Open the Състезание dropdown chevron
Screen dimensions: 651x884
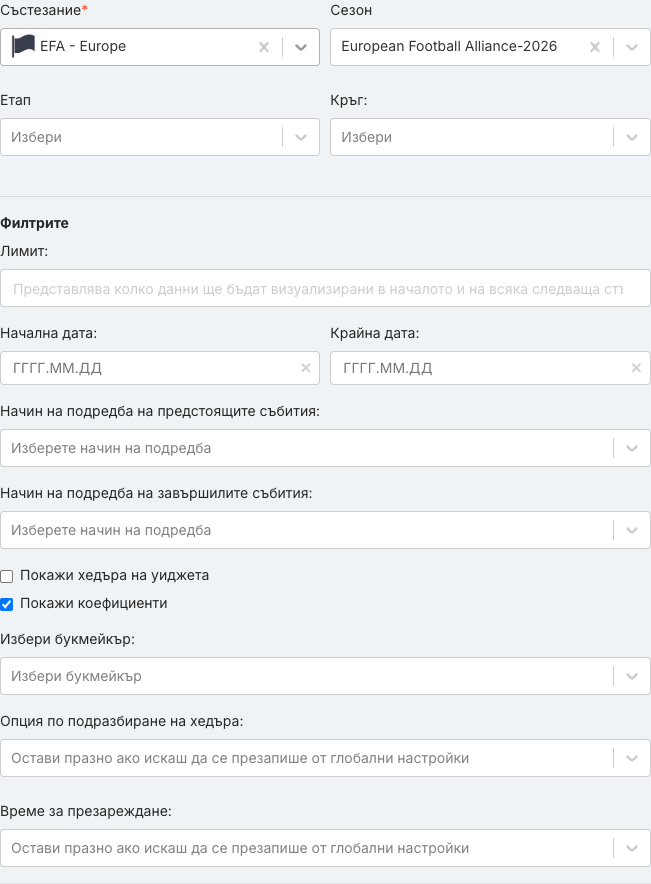click(x=301, y=47)
